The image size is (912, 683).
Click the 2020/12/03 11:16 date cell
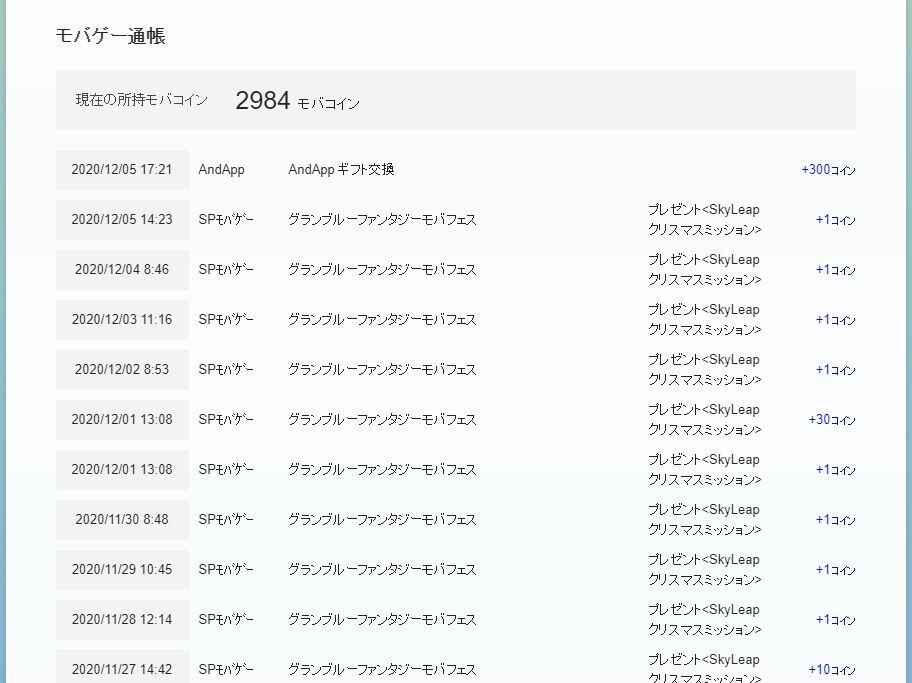coord(122,319)
